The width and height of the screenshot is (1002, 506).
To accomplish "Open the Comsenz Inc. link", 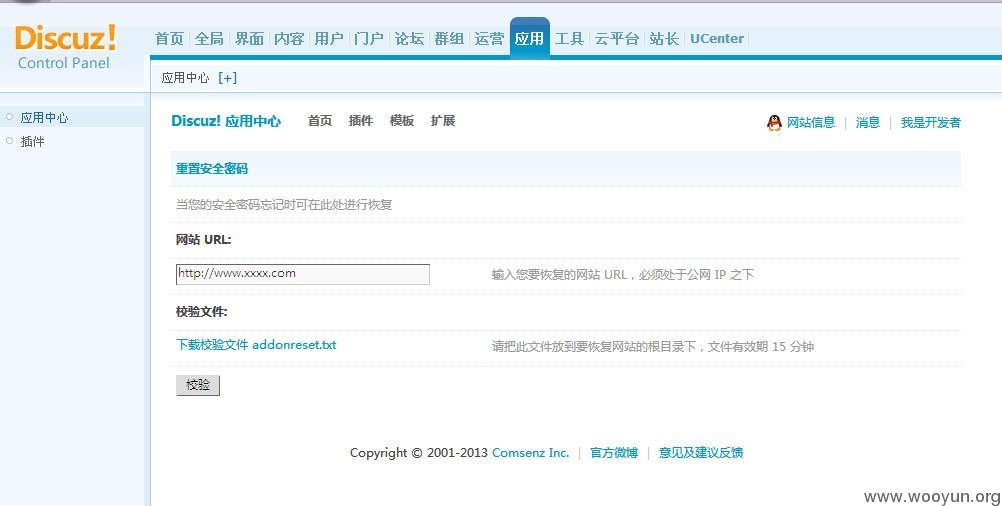I will click(x=530, y=453).
